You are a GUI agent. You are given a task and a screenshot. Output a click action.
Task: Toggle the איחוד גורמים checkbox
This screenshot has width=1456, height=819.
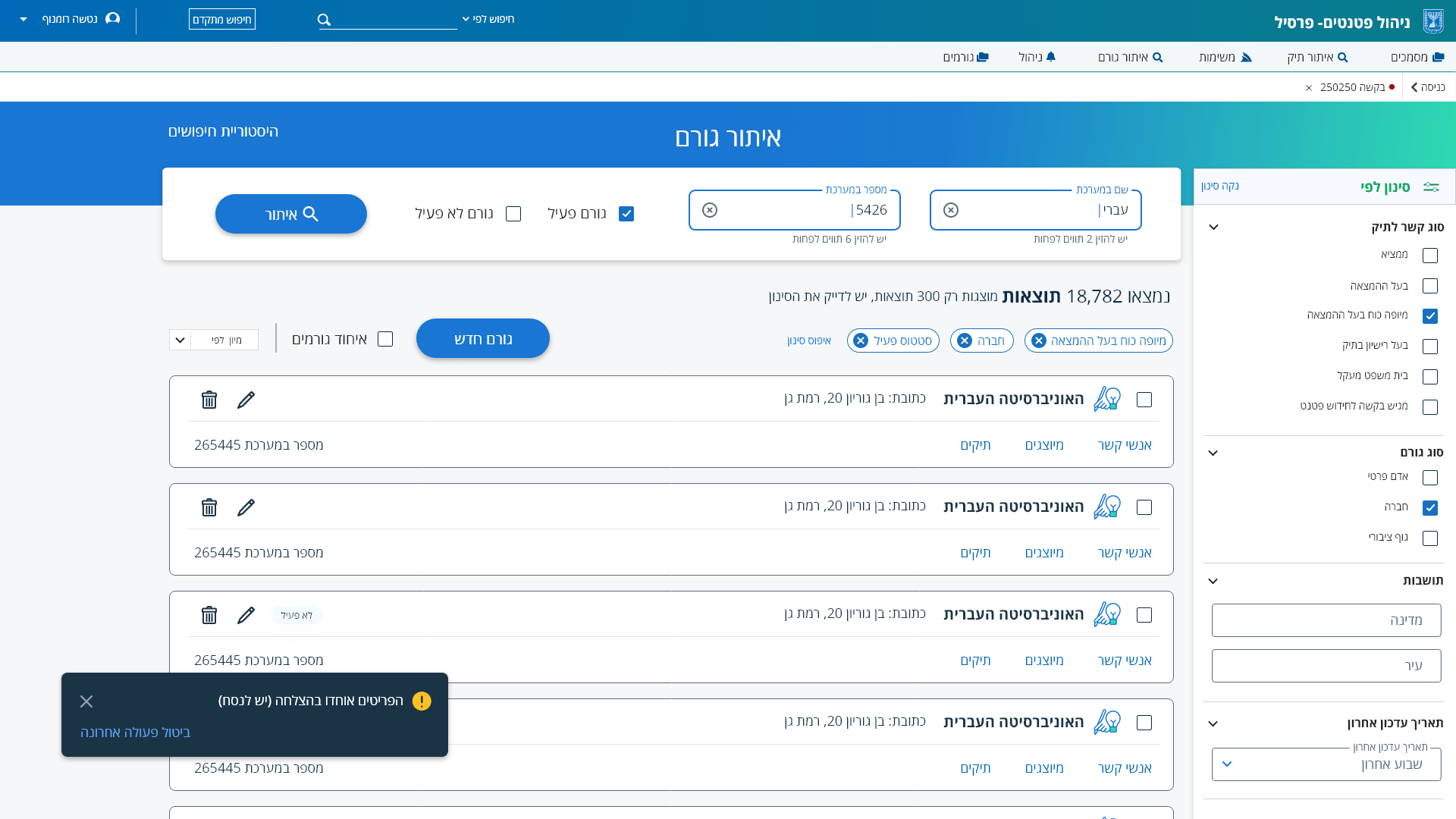click(x=385, y=339)
